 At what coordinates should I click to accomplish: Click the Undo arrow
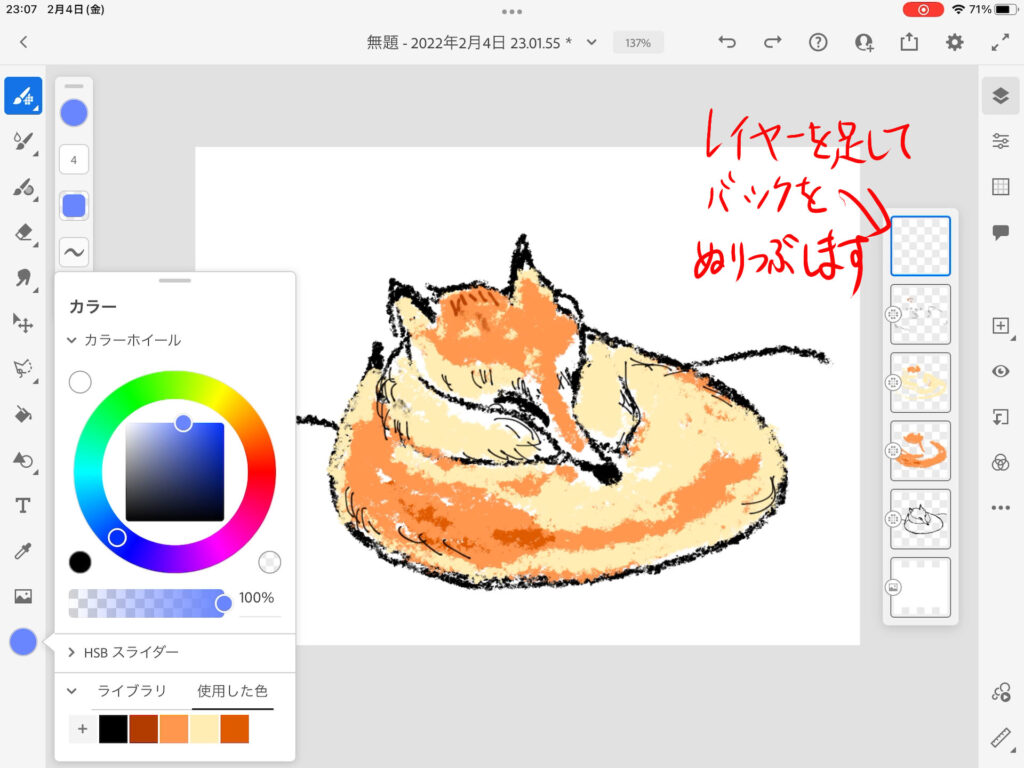point(727,42)
